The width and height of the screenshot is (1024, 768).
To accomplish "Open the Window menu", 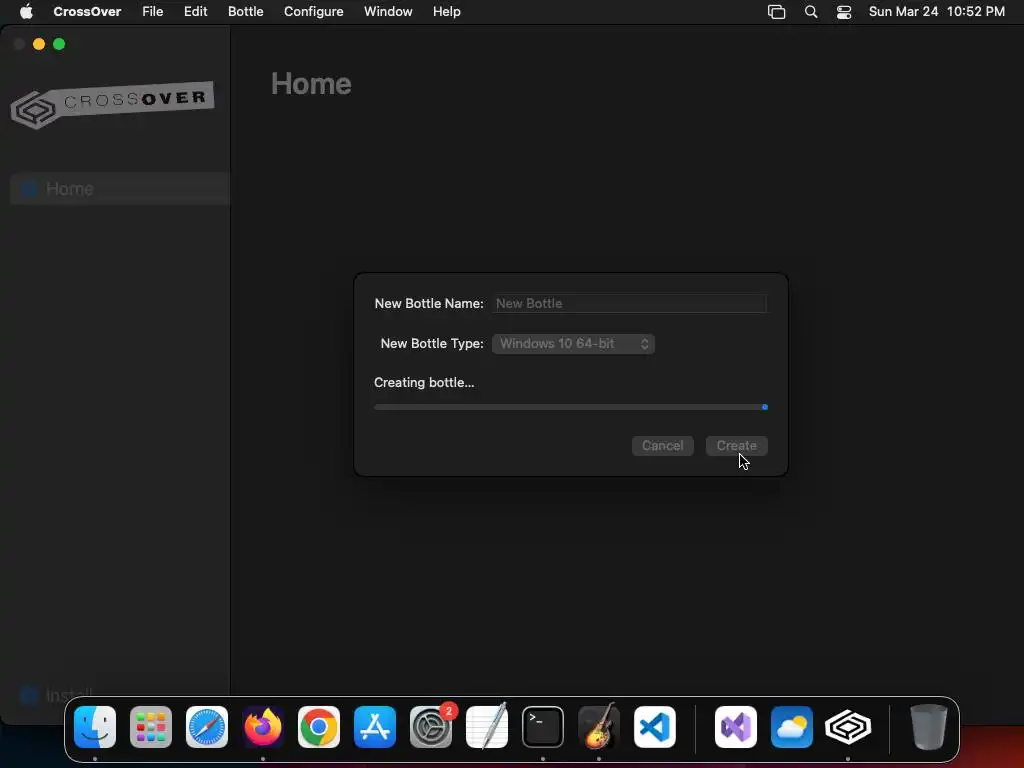I will tap(388, 12).
